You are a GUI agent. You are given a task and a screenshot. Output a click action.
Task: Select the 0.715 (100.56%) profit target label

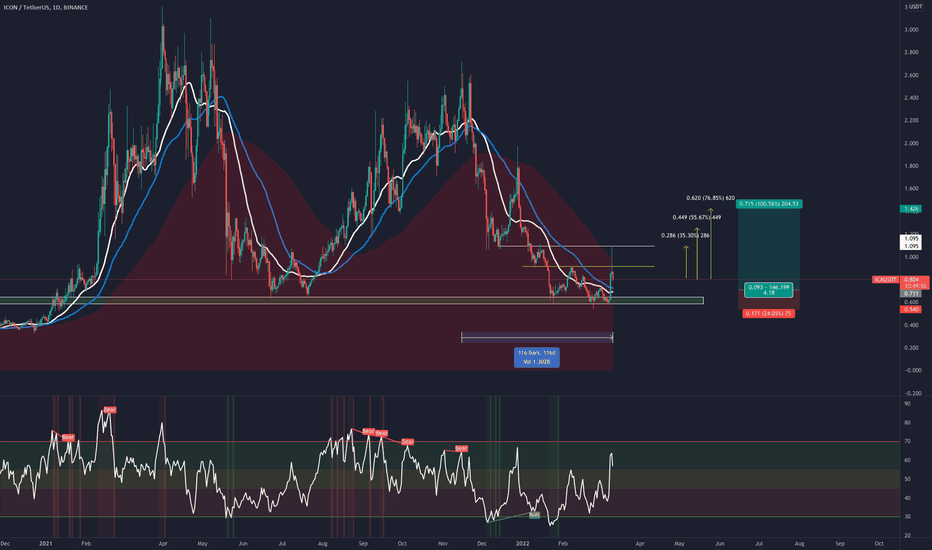pyautogui.click(x=769, y=204)
